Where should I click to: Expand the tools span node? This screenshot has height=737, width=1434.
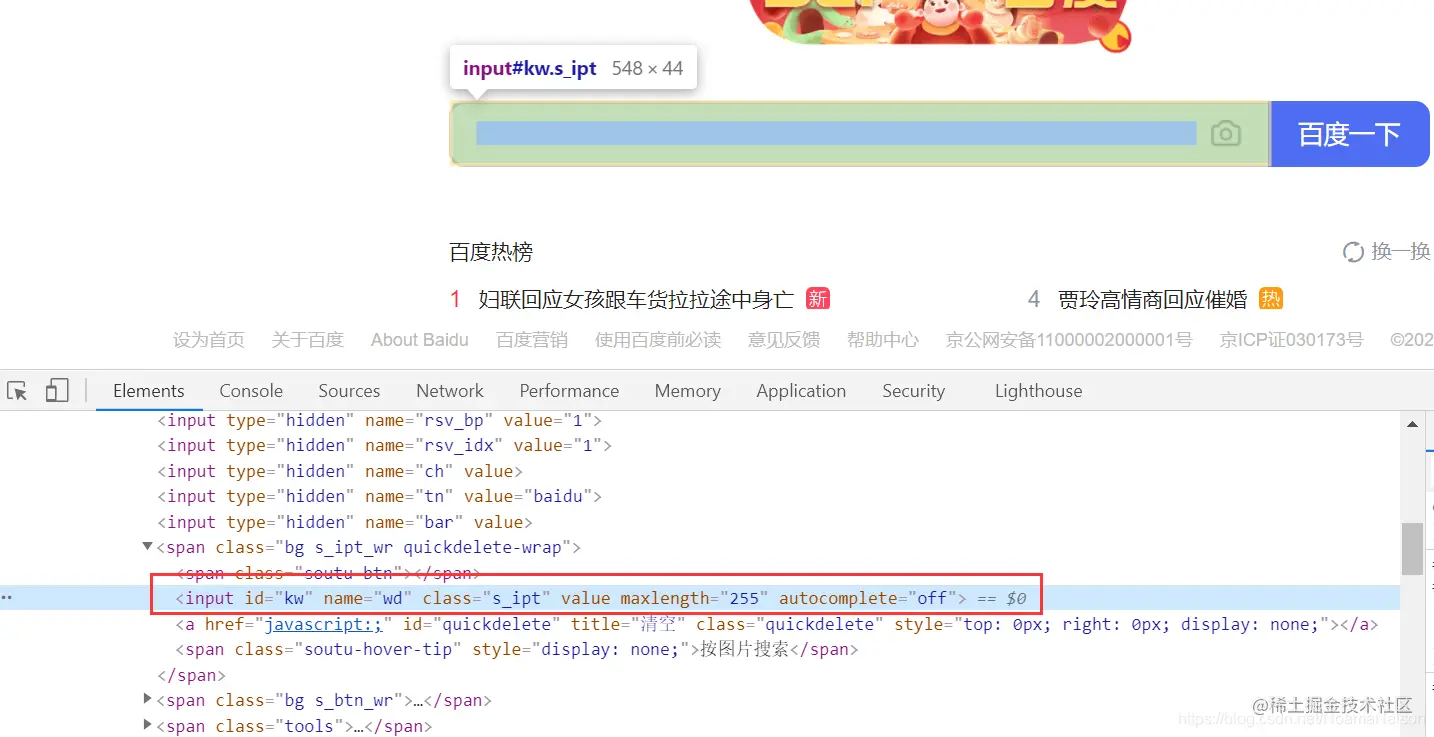coord(147,726)
